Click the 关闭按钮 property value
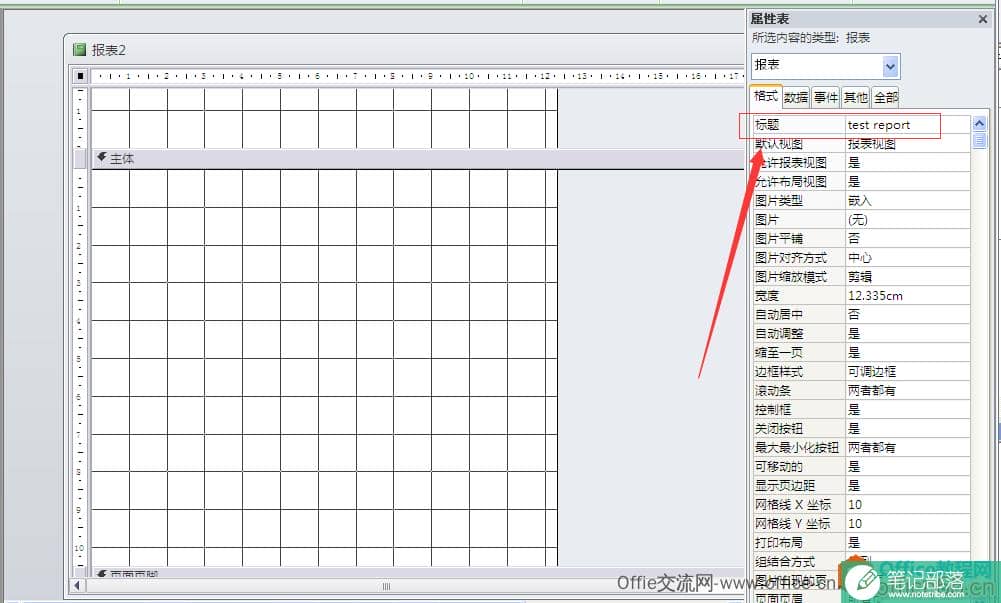The height and width of the screenshot is (603, 1001). (907, 429)
